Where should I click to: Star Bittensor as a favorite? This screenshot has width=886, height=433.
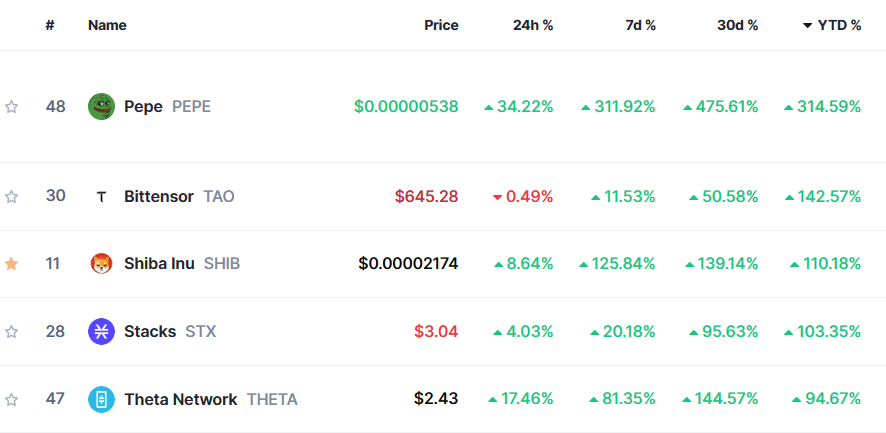(x=12, y=197)
